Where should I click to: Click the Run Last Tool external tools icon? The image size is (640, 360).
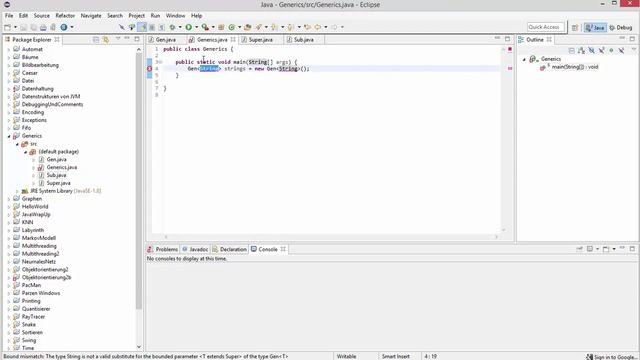point(205,27)
